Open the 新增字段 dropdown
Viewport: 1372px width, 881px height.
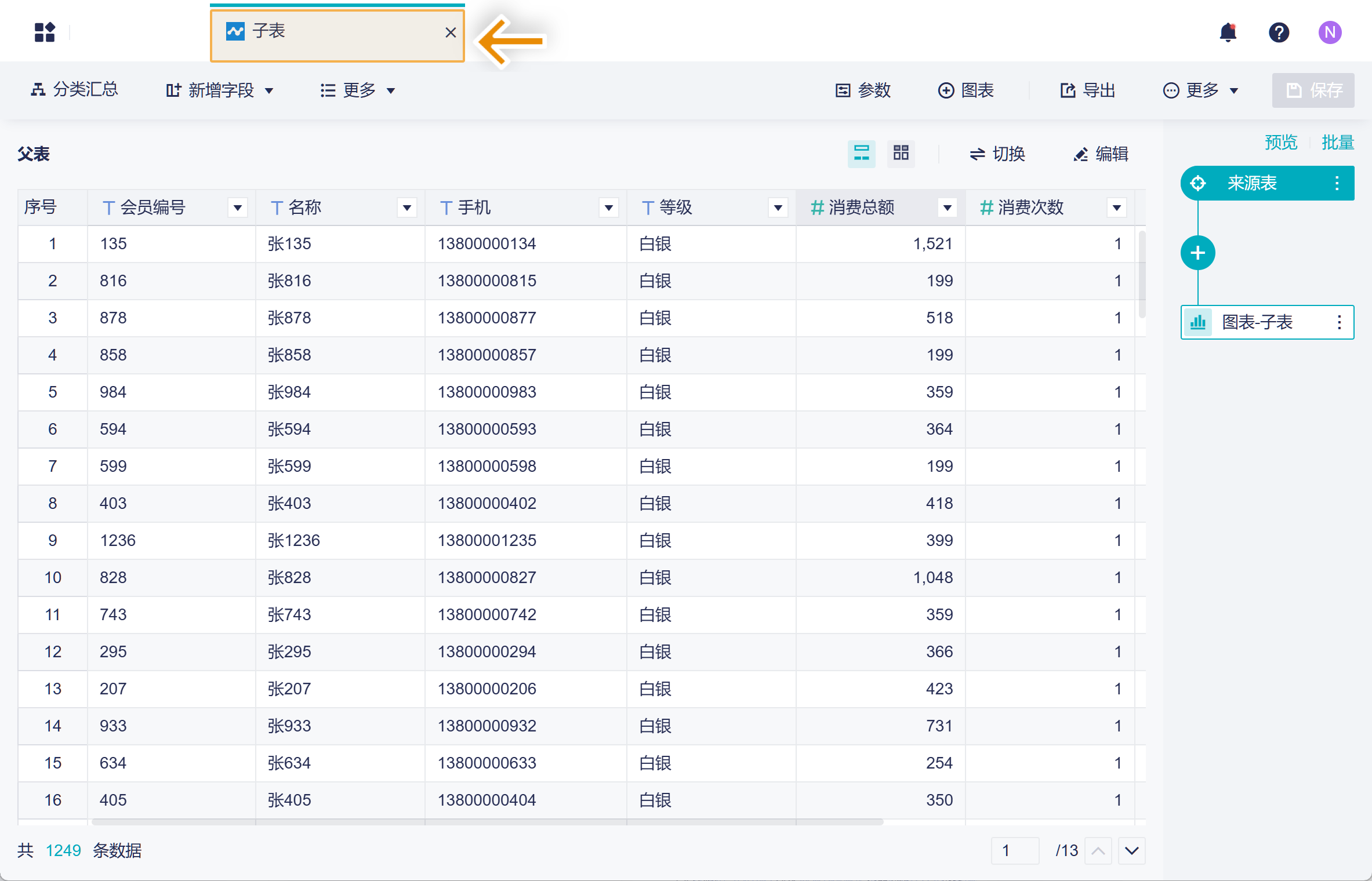(x=219, y=90)
